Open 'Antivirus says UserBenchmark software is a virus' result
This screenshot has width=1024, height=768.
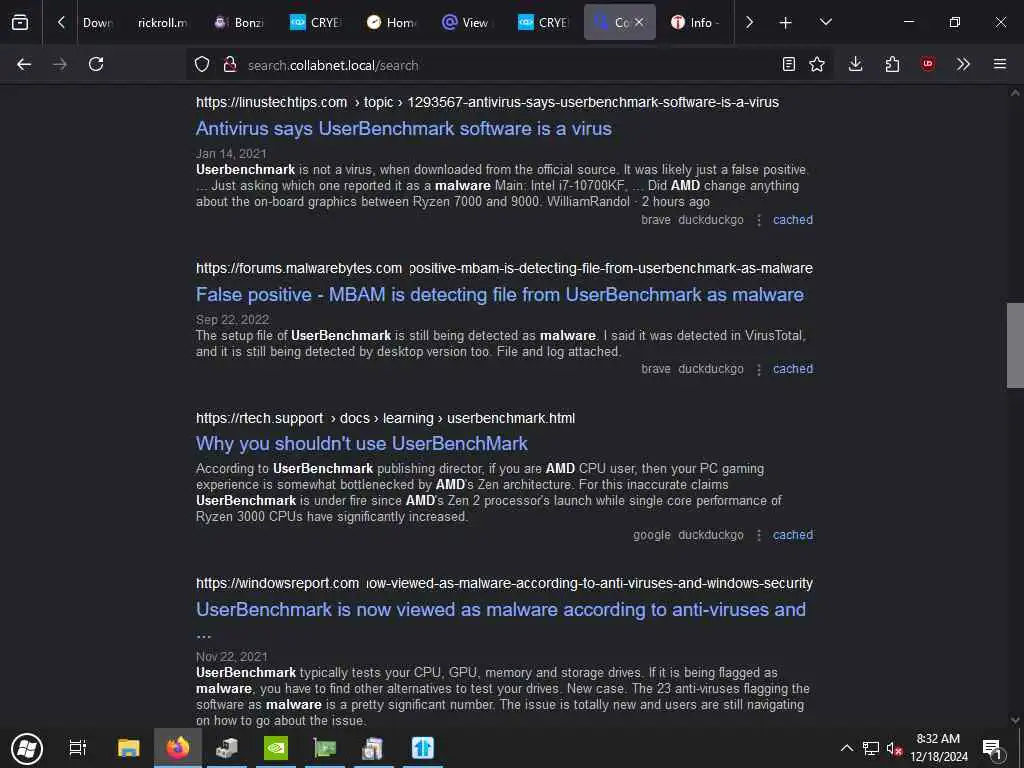[x=404, y=129]
